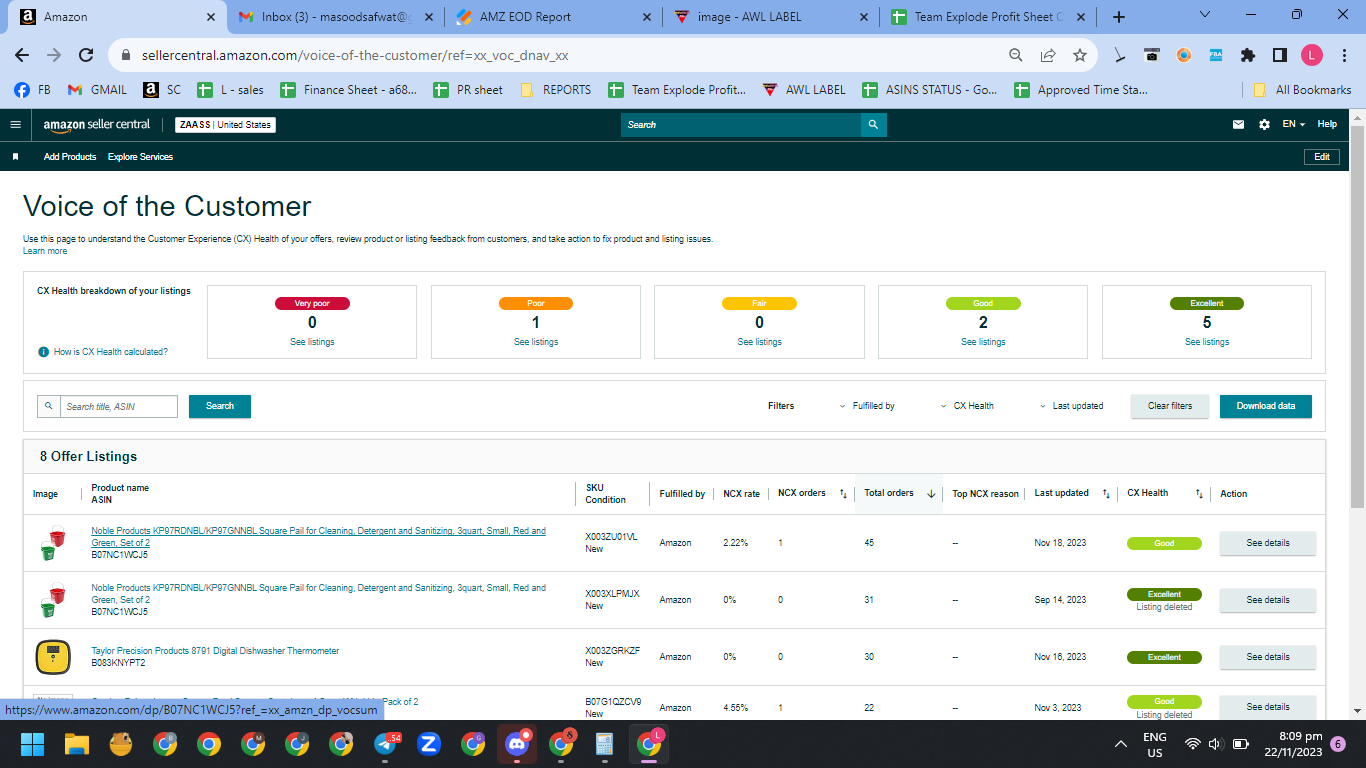Click the Taylor thermometer product thumbnail
The image size is (1366, 768).
click(x=52, y=657)
